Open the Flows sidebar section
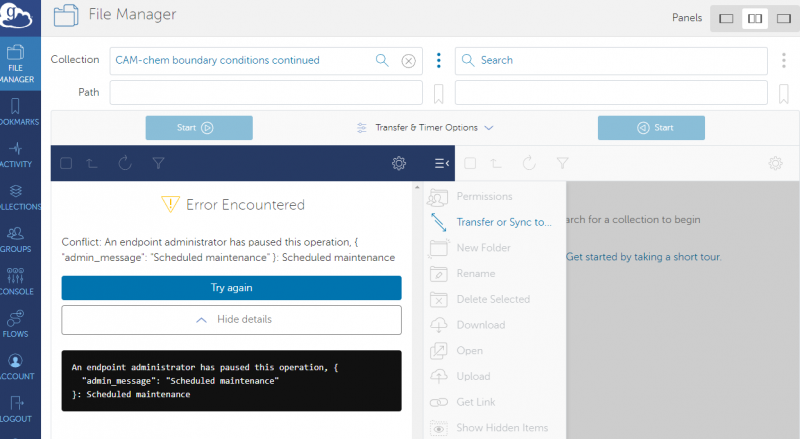Screen dimensions: 800x439 click(18, 324)
